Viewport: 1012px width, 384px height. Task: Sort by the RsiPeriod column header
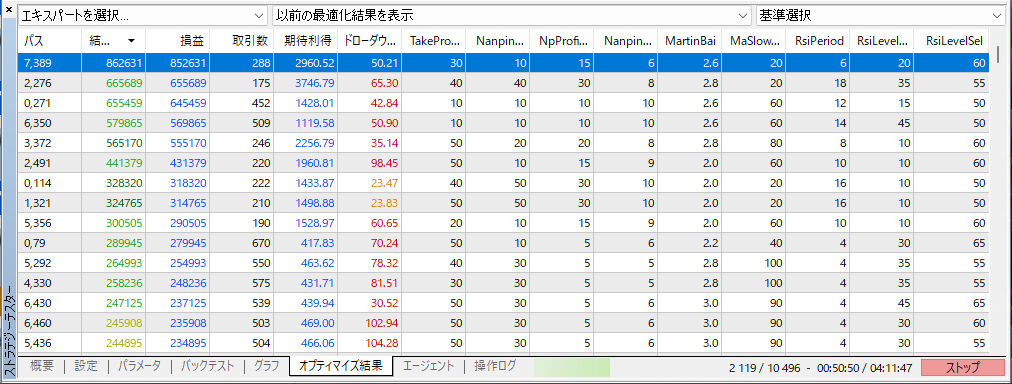(818, 41)
